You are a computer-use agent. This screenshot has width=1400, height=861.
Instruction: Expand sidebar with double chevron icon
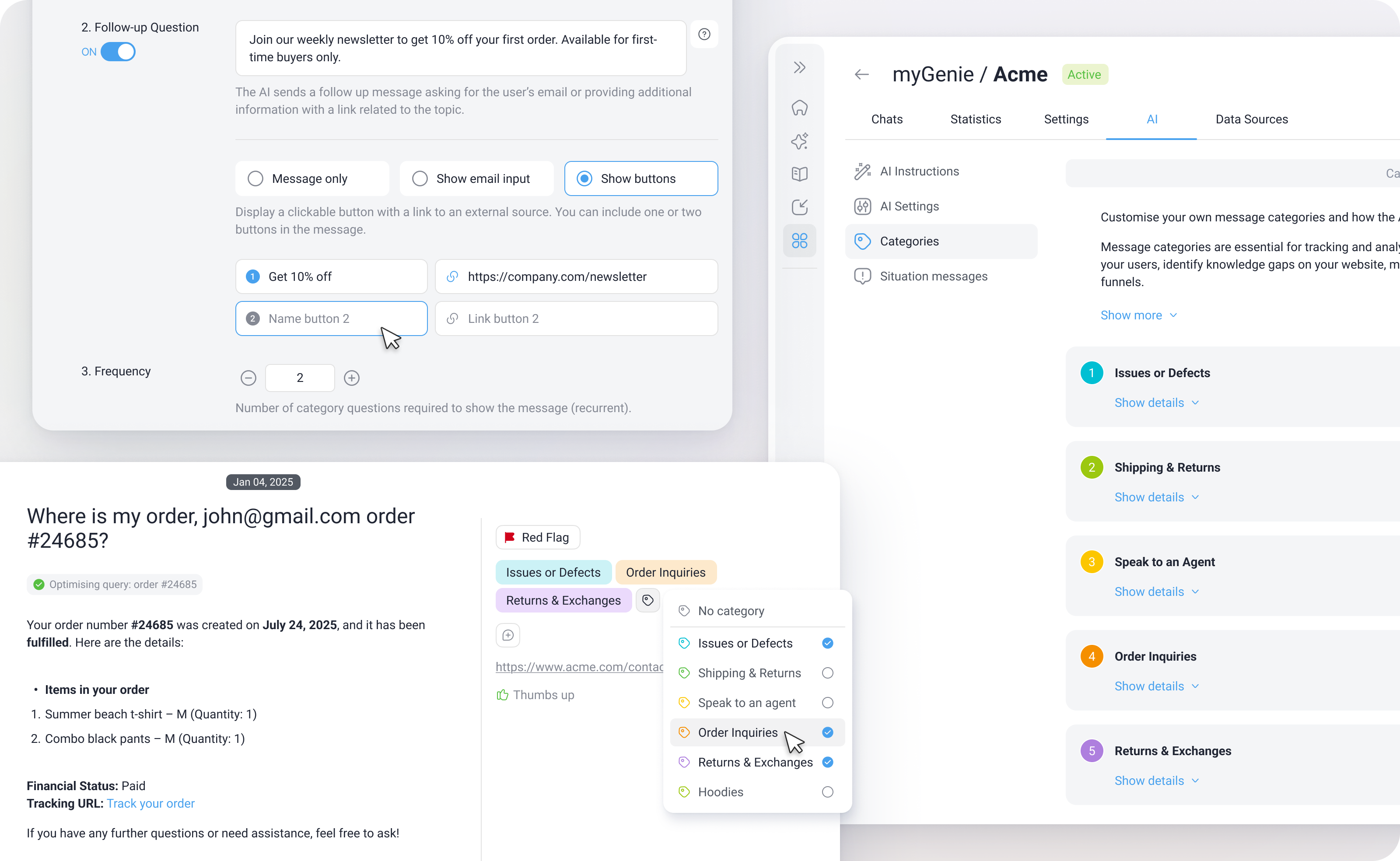click(799, 68)
